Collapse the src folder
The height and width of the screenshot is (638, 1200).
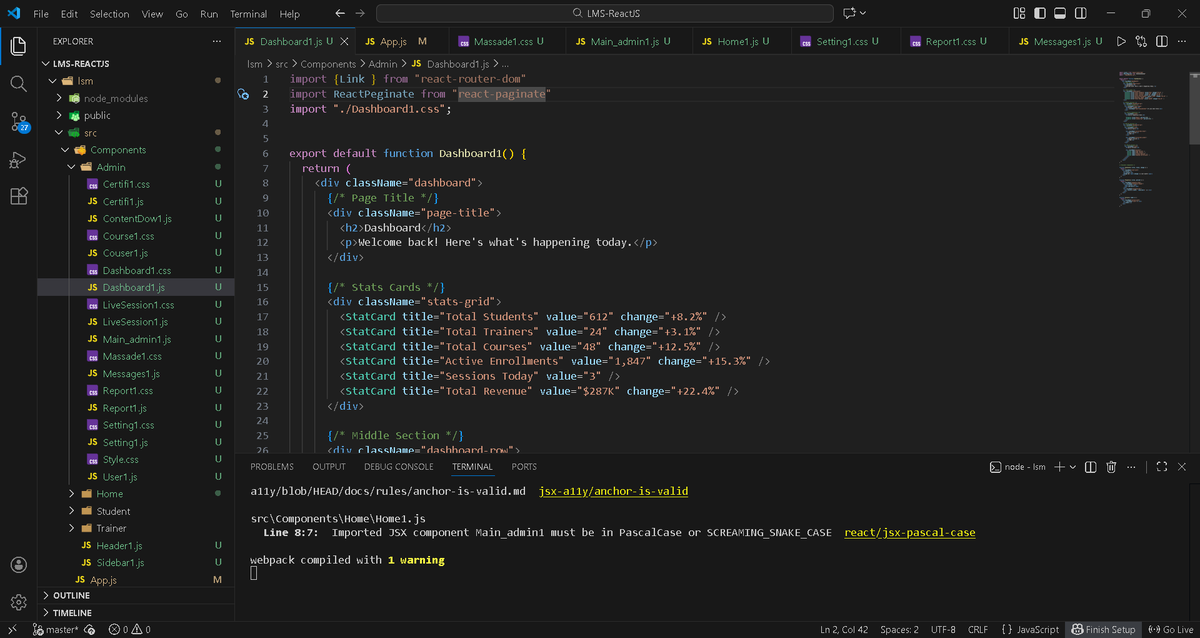pos(61,132)
